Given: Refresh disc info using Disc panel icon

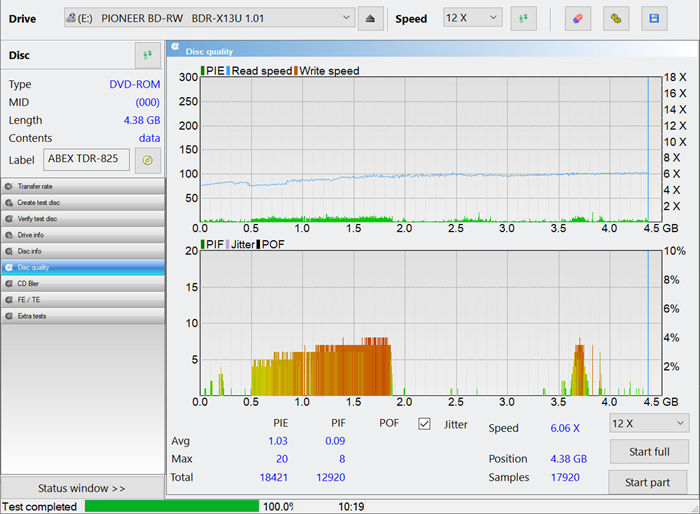Looking at the screenshot, I should click(147, 55).
